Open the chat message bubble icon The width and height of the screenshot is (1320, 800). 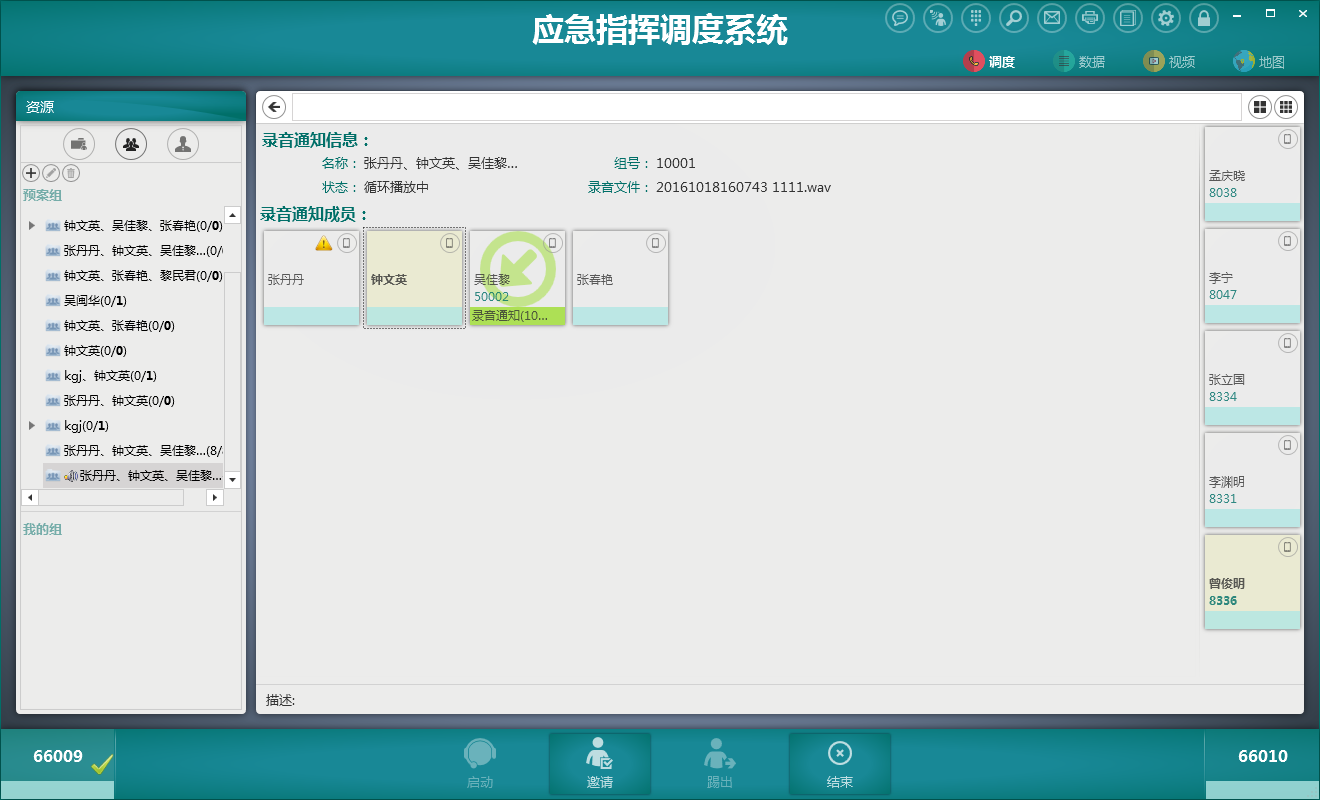pos(900,18)
